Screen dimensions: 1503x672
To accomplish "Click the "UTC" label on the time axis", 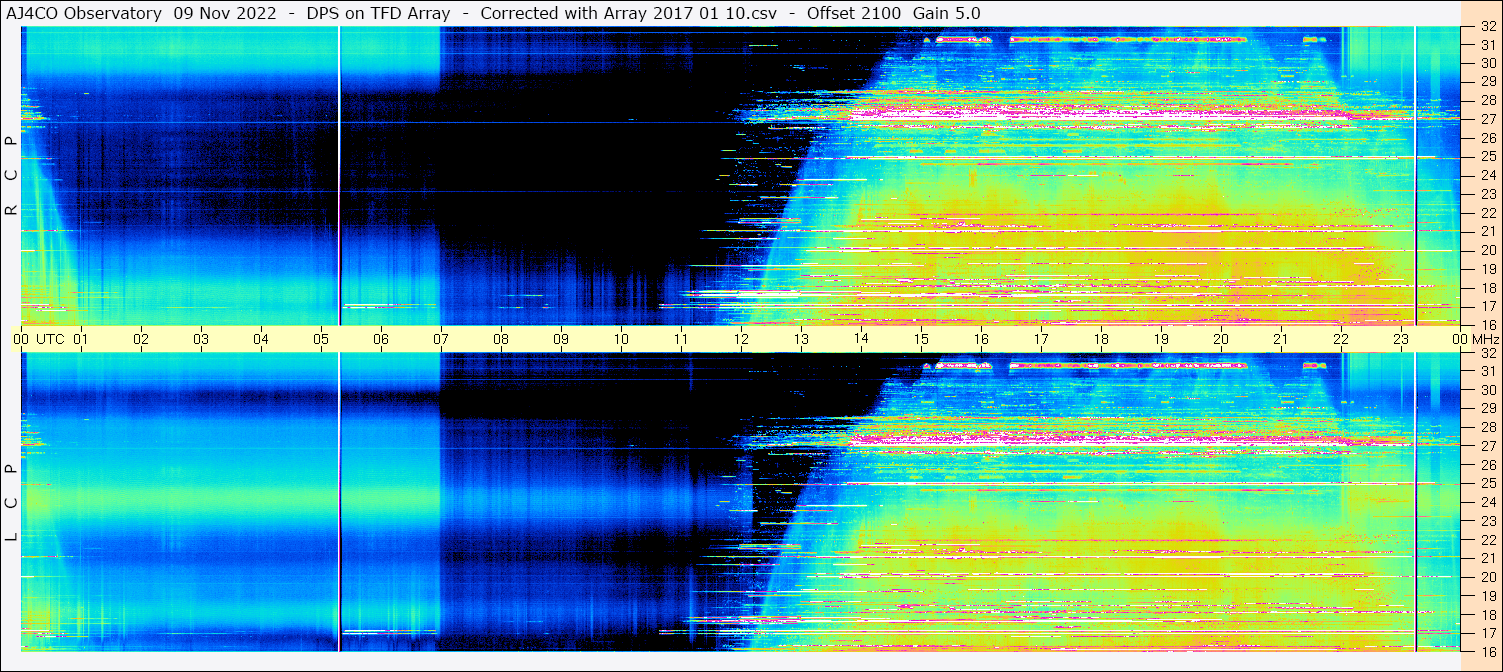I will [x=50, y=339].
